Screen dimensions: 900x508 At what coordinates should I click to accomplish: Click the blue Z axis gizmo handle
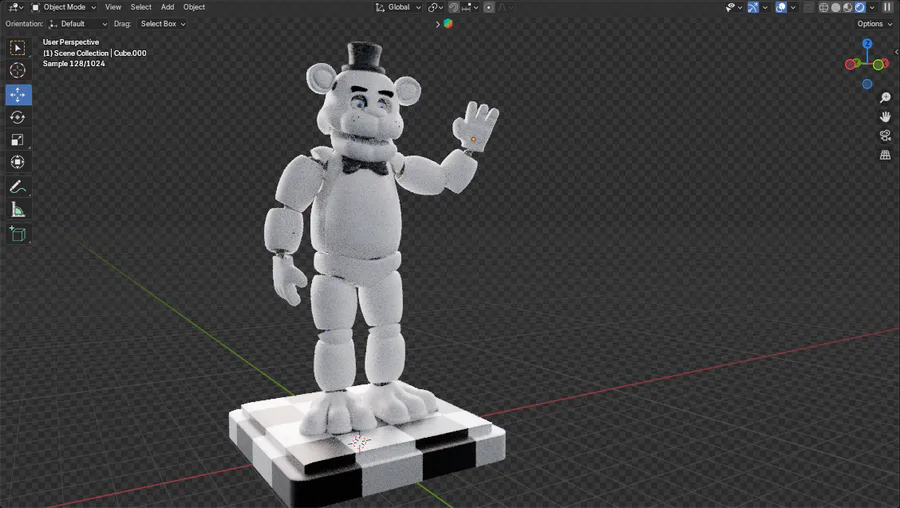point(867,44)
